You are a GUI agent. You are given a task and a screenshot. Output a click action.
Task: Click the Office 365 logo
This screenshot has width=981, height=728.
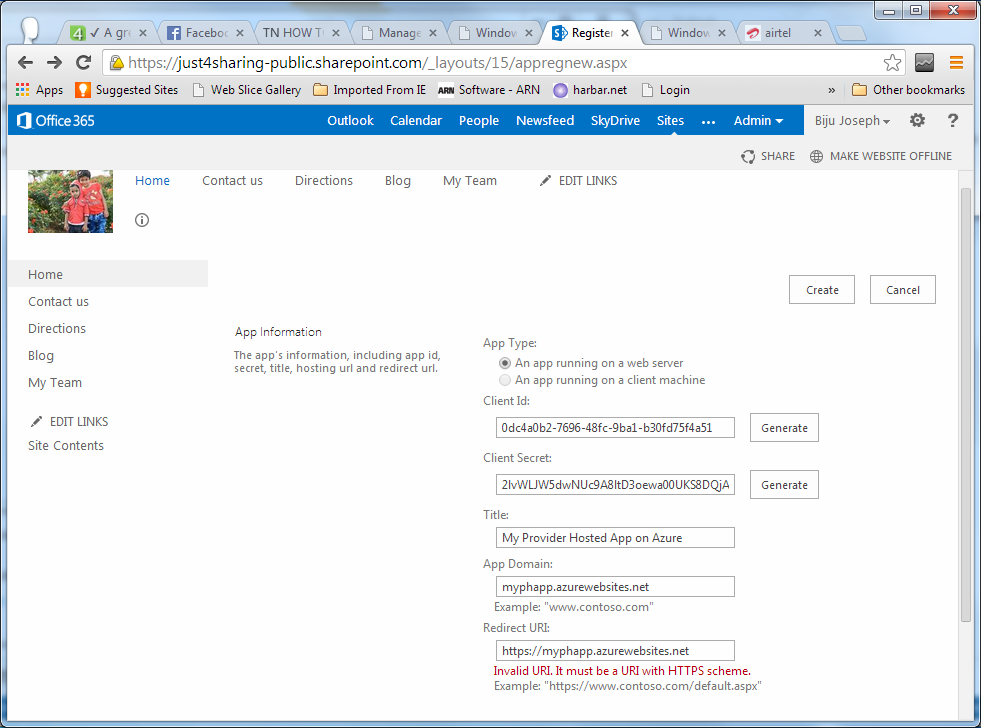pos(56,121)
